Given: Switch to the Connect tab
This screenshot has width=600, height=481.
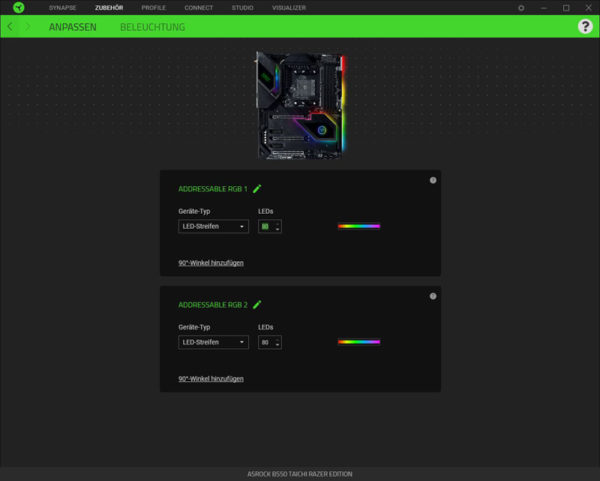Looking at the screenshot, I should coord(199,8).
